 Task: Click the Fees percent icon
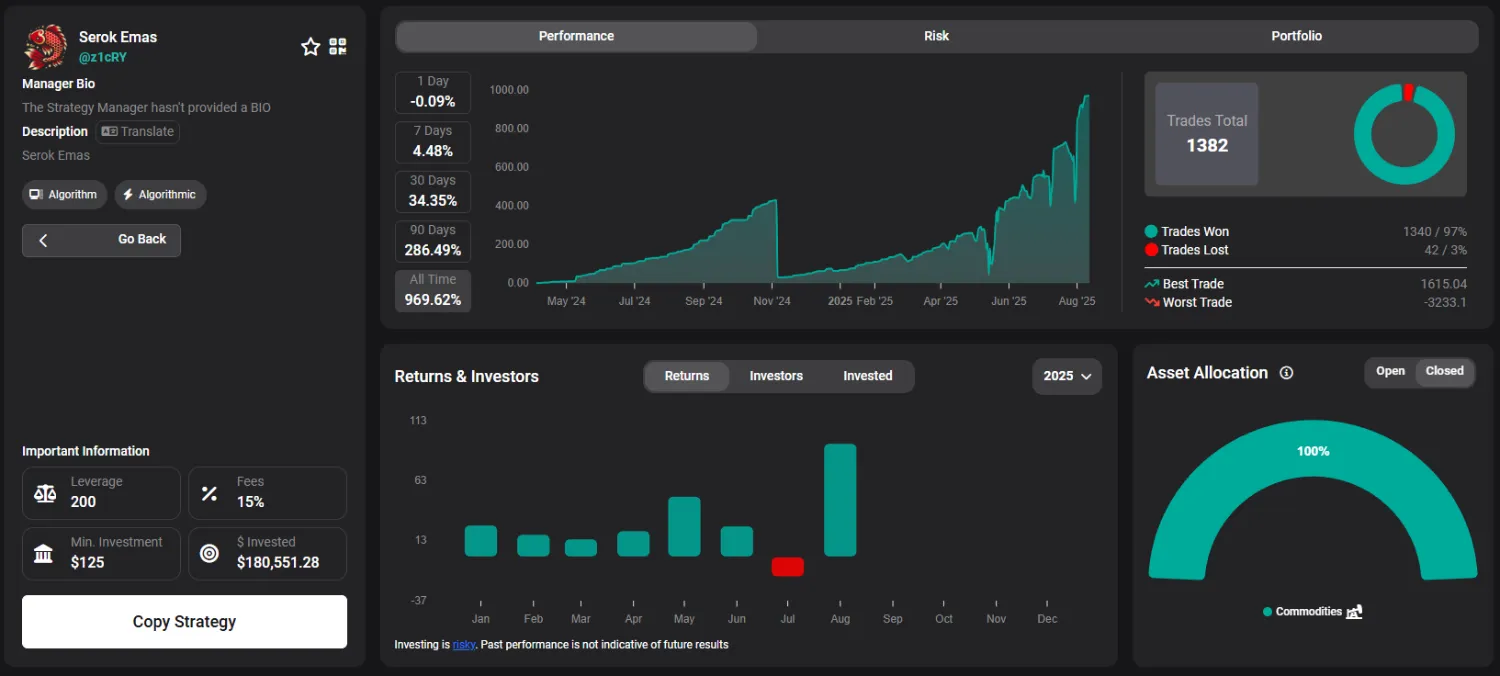click(x=209, y=493)
